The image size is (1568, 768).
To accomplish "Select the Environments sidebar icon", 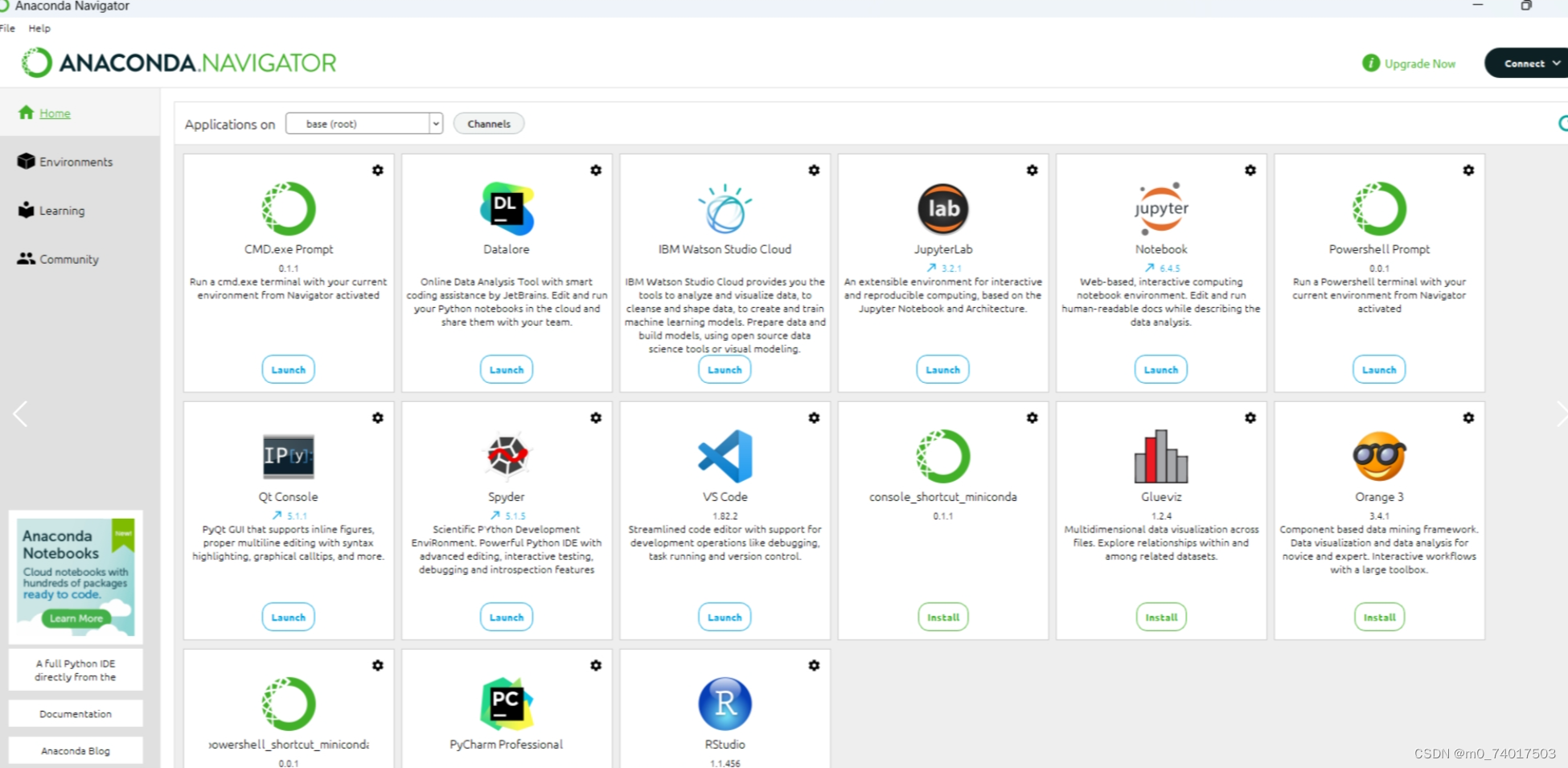I will (27, 161).
